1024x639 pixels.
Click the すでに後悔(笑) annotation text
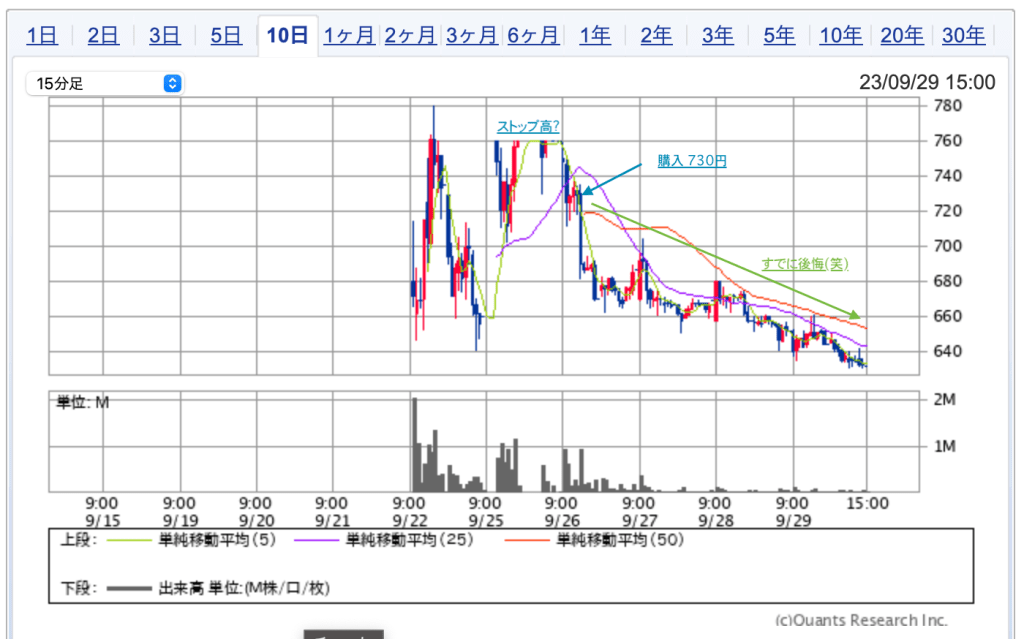click(x=804, y=264)
